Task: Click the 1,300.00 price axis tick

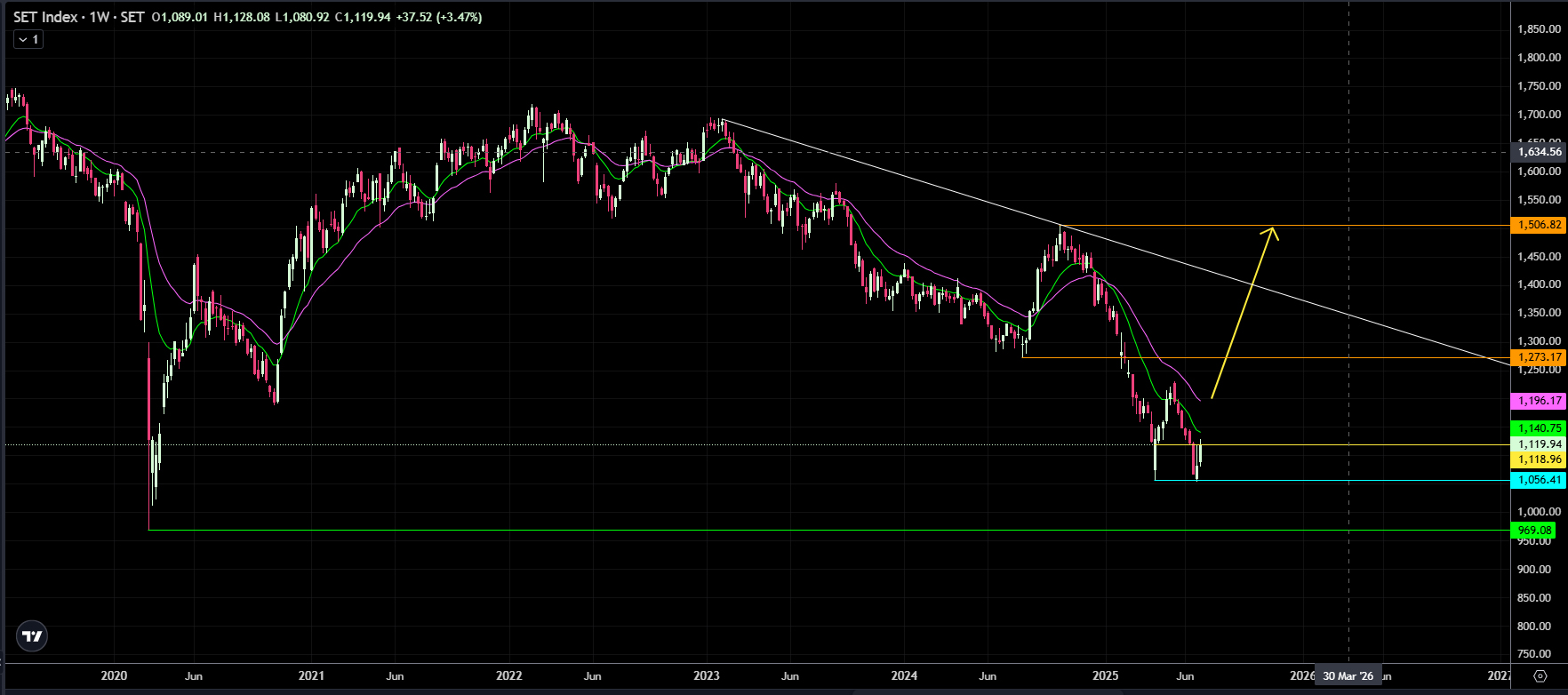Action: (x=1540, y=341)
